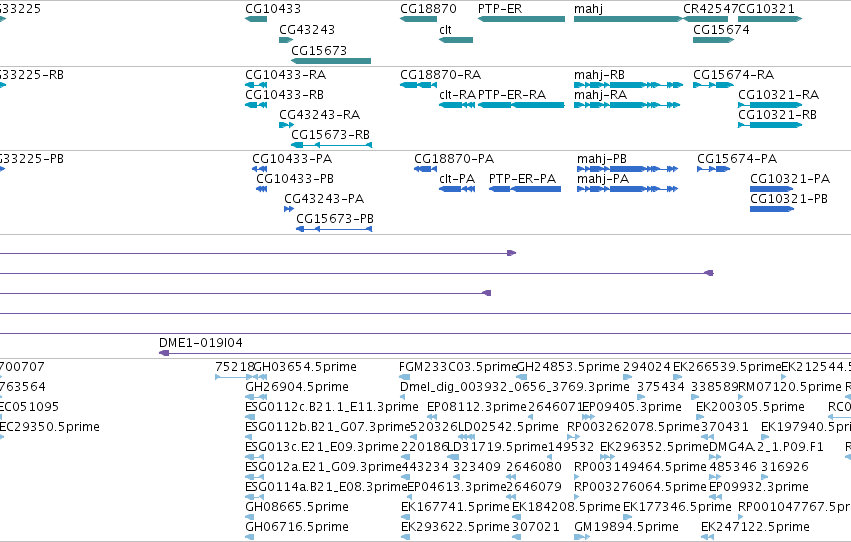Select protein CG10433-PA
The image size is (851, 542).
(259, 169)
